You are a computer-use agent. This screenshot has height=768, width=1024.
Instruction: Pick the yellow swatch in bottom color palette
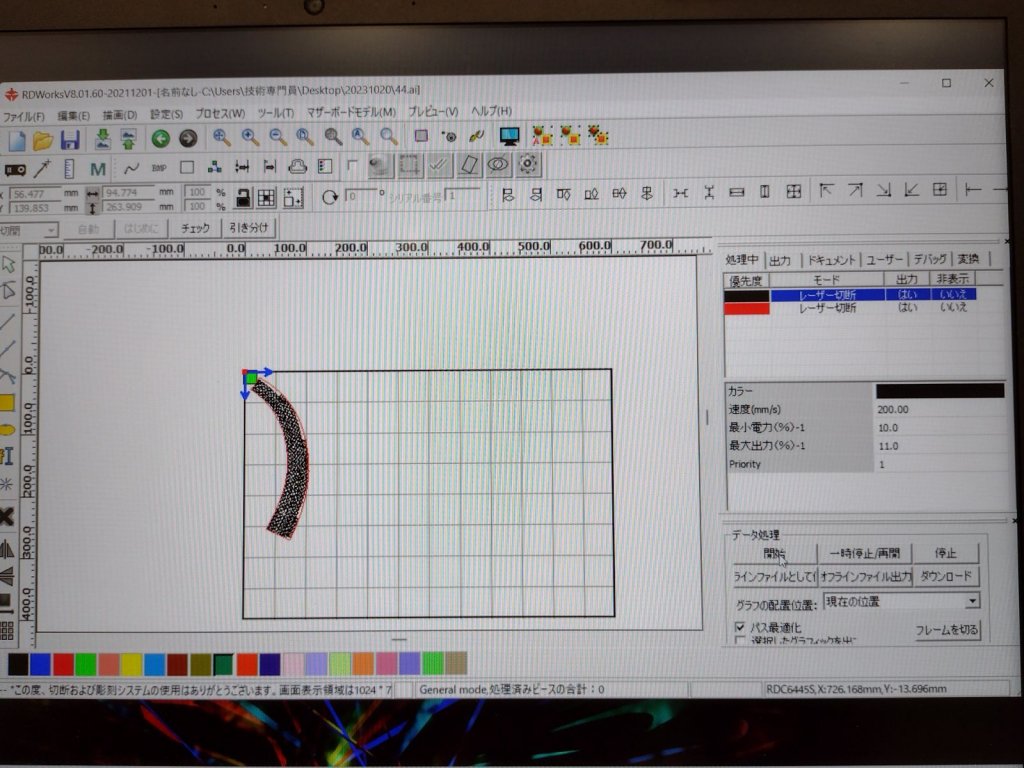(131, 664)
